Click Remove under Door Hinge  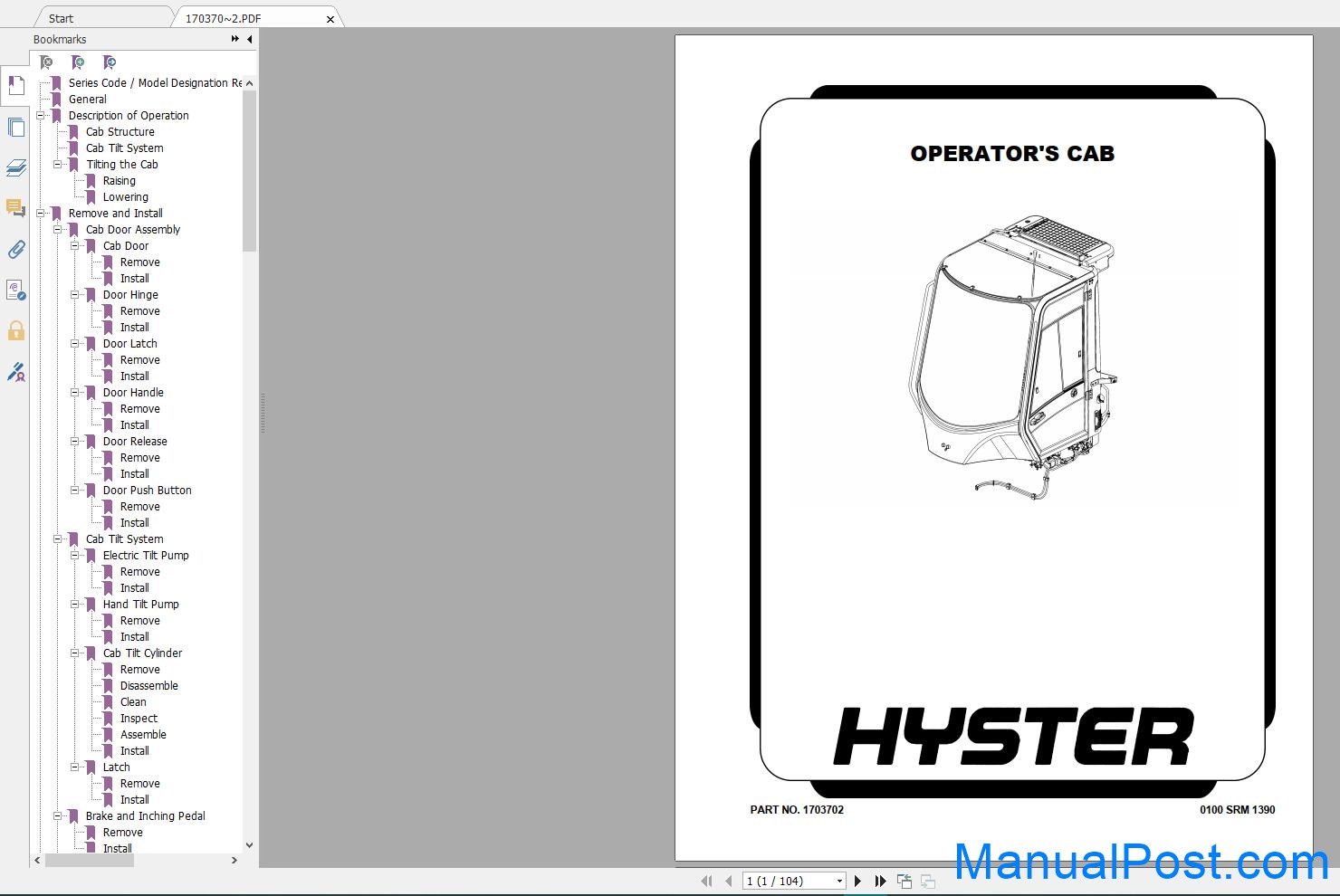(139, 311)
